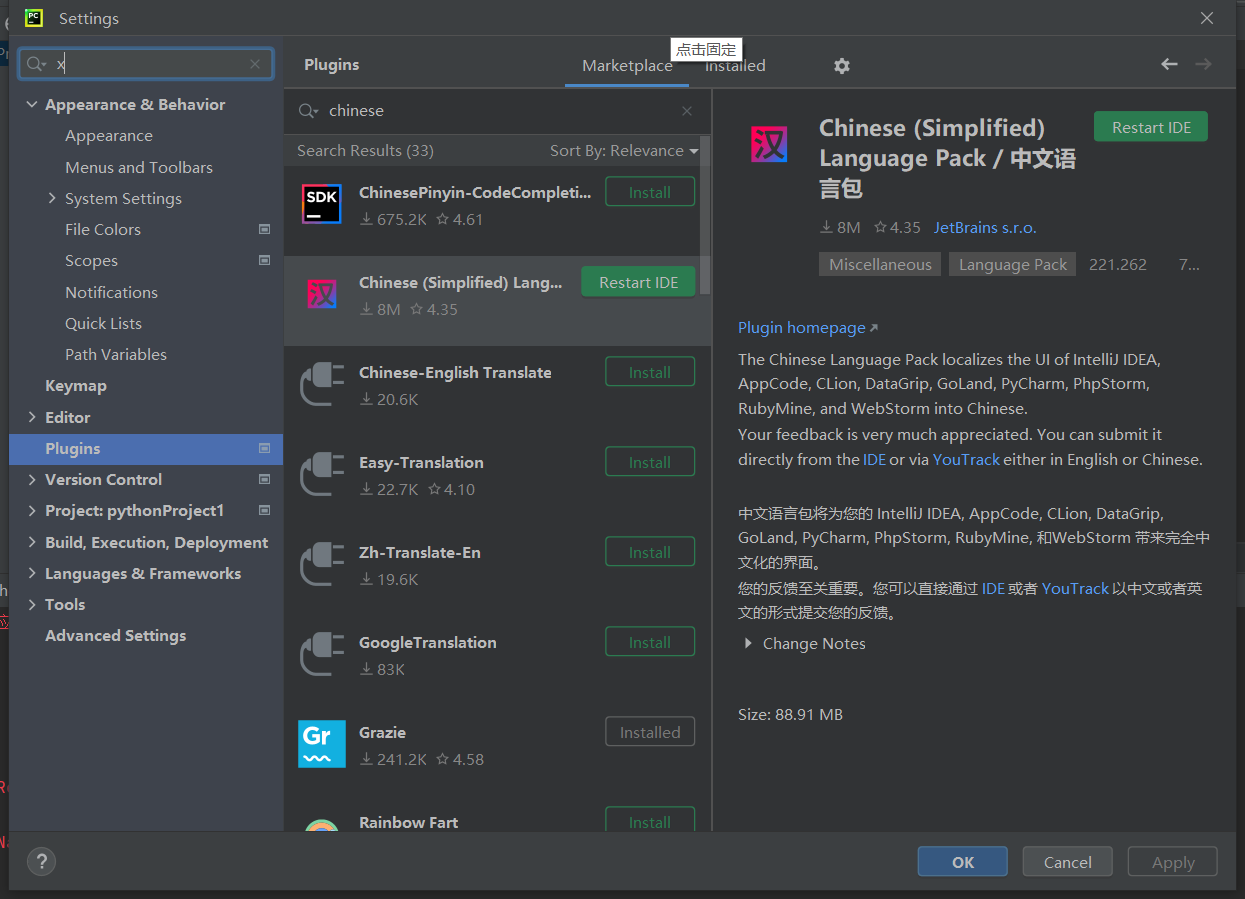This screenshot has height=899, width=1245.
Task: Install the GoogleTranslation plugin
Action: click(650, 642)
